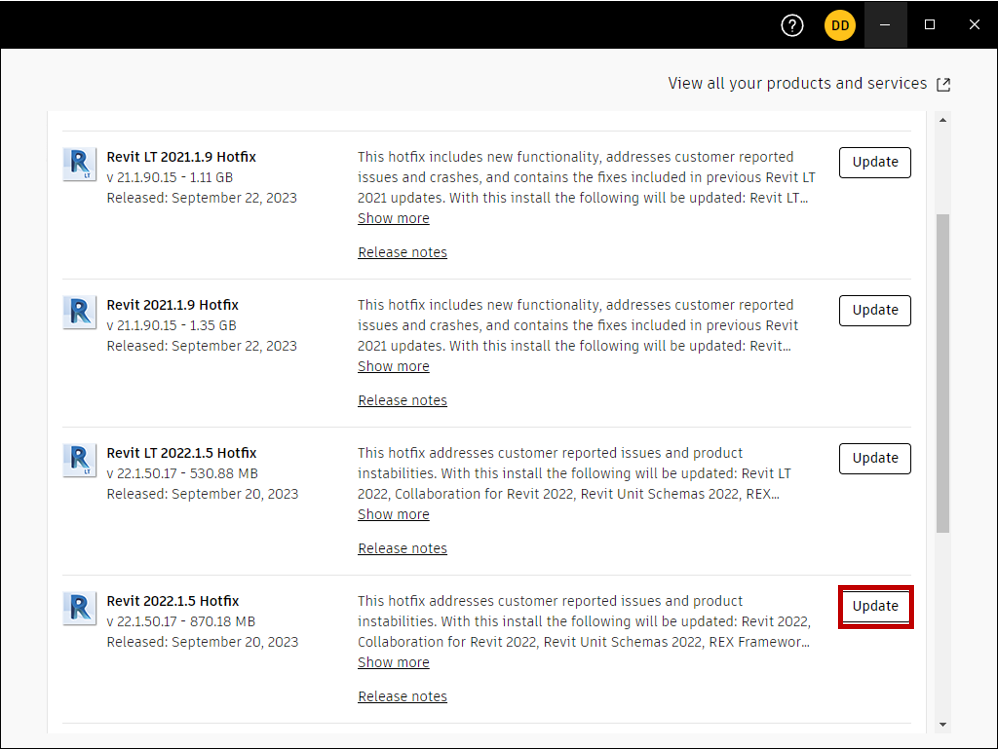Open Release notes for Revit LT 2022.1.5 Hotfix
Viewport: 999px width, 749px height.
click(402, 548)
